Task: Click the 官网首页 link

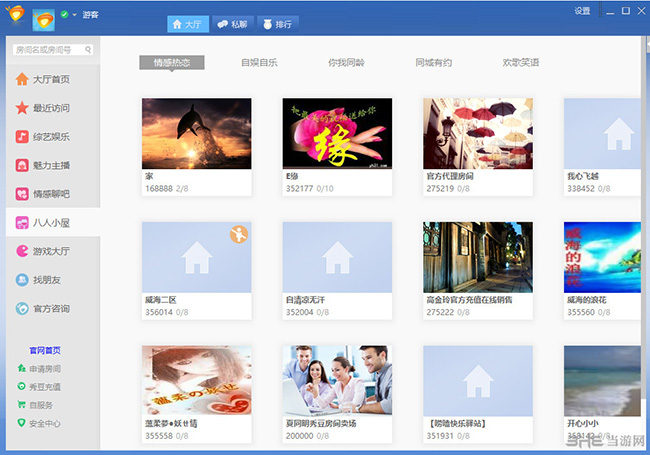Action: point(45,351)
